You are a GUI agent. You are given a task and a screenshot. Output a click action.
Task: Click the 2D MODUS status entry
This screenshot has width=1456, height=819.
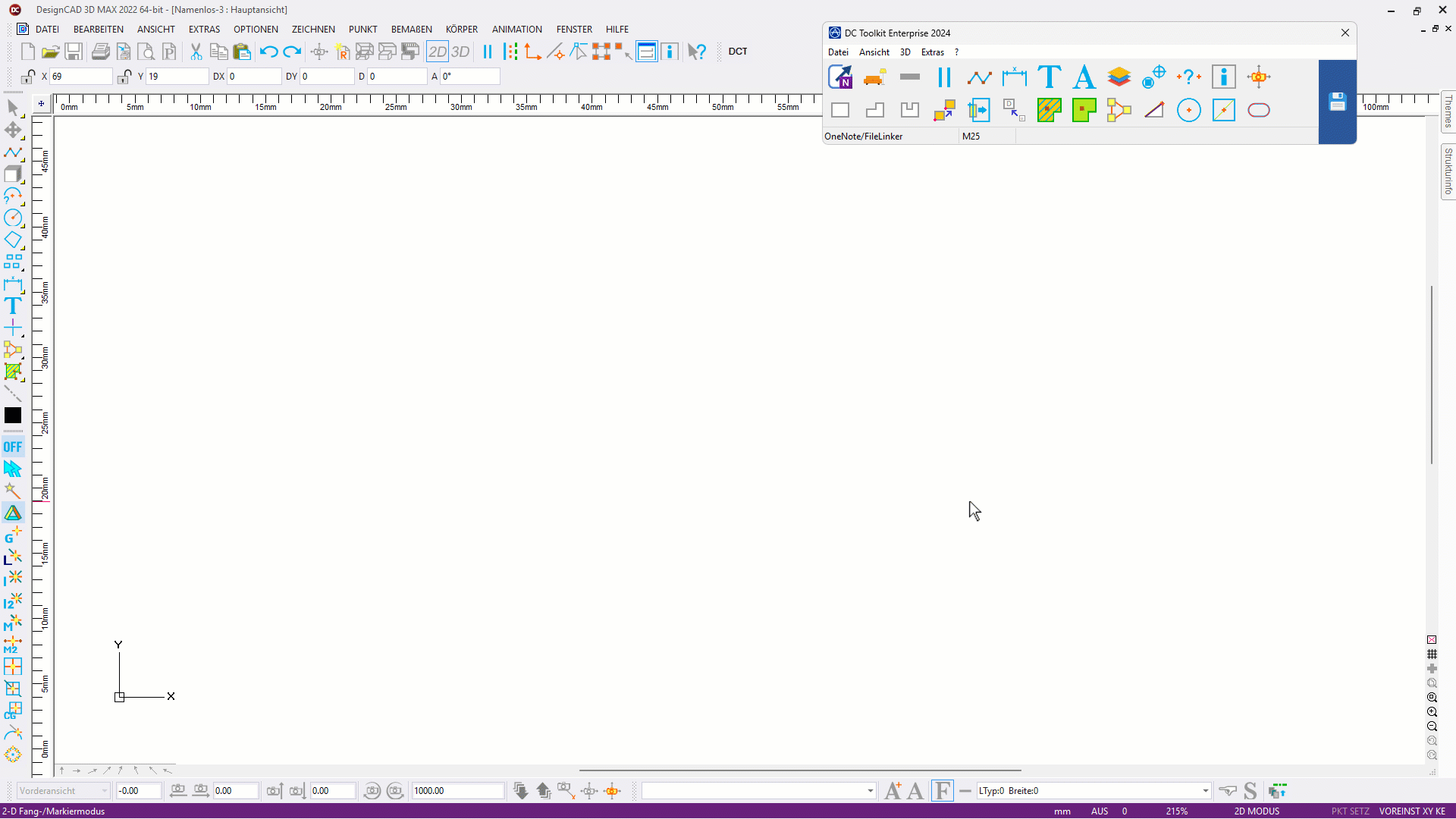pos(1257,811)
